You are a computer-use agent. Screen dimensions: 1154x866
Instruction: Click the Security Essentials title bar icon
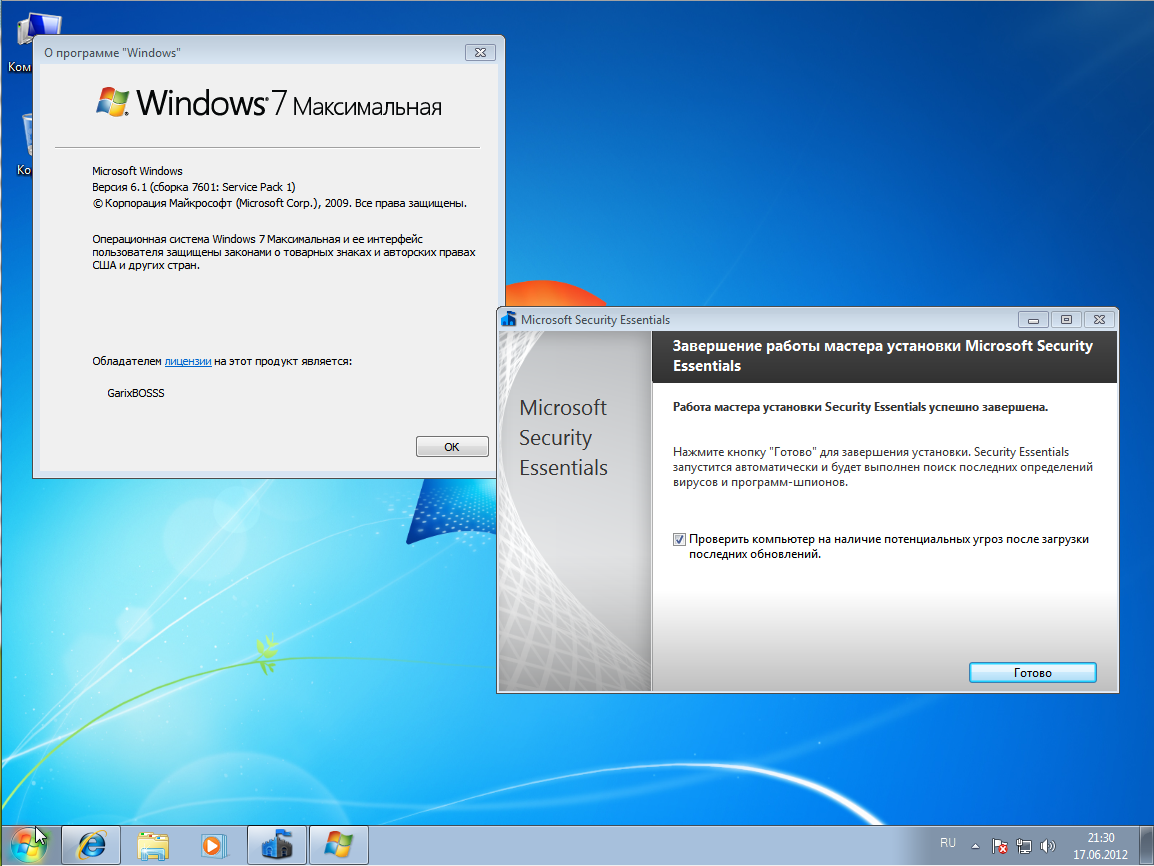[x=509, y=319]
